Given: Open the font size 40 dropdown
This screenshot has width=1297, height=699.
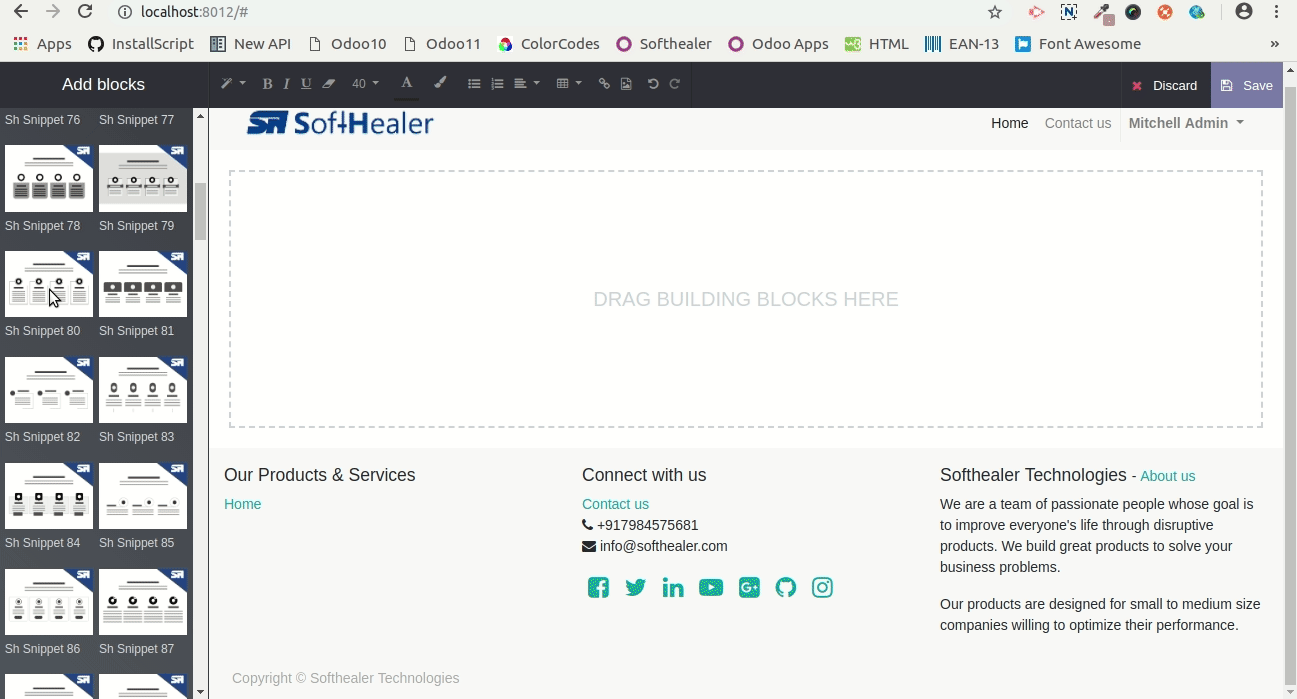Looking at the screenshot, I should pos(365,84).
